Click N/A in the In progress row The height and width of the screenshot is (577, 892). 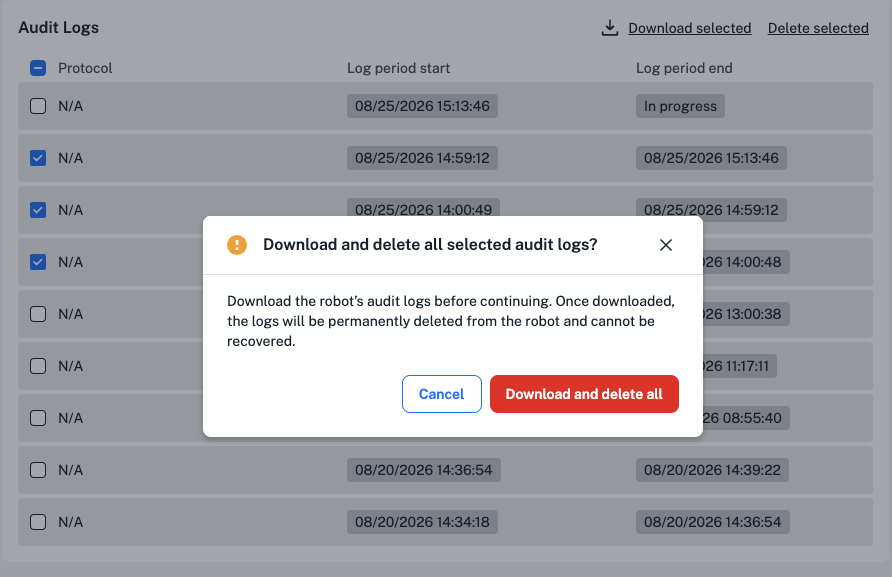click(x=71, y=106)
